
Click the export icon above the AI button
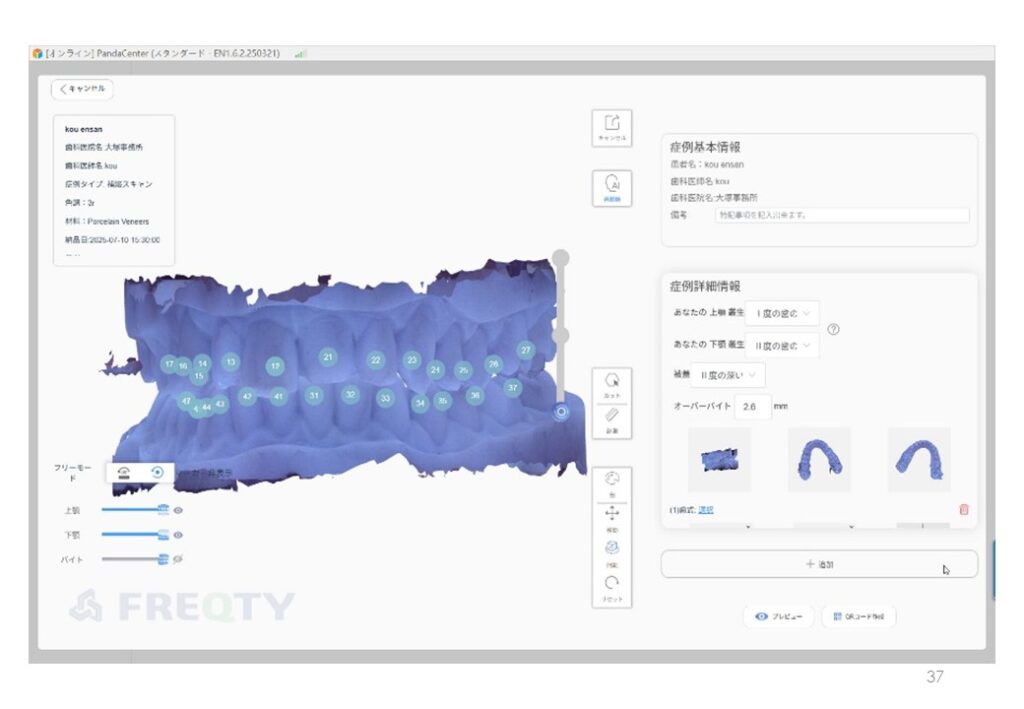[611, 125]
